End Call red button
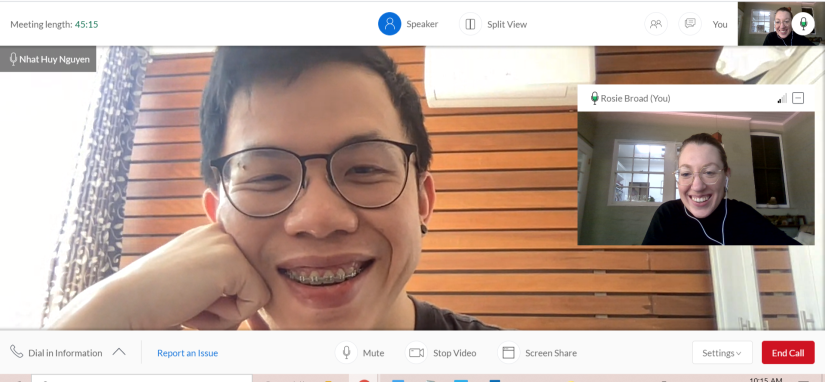Viewport: 825px width, 382px height. [x=788, y=353]
